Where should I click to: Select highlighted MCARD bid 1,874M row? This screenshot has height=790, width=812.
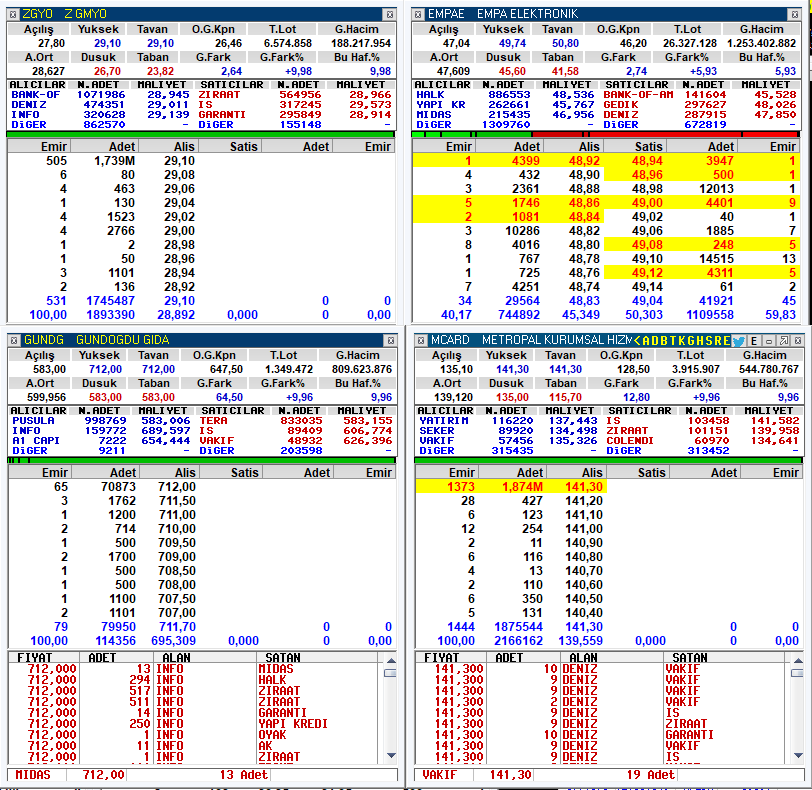[x=511, y=487]
